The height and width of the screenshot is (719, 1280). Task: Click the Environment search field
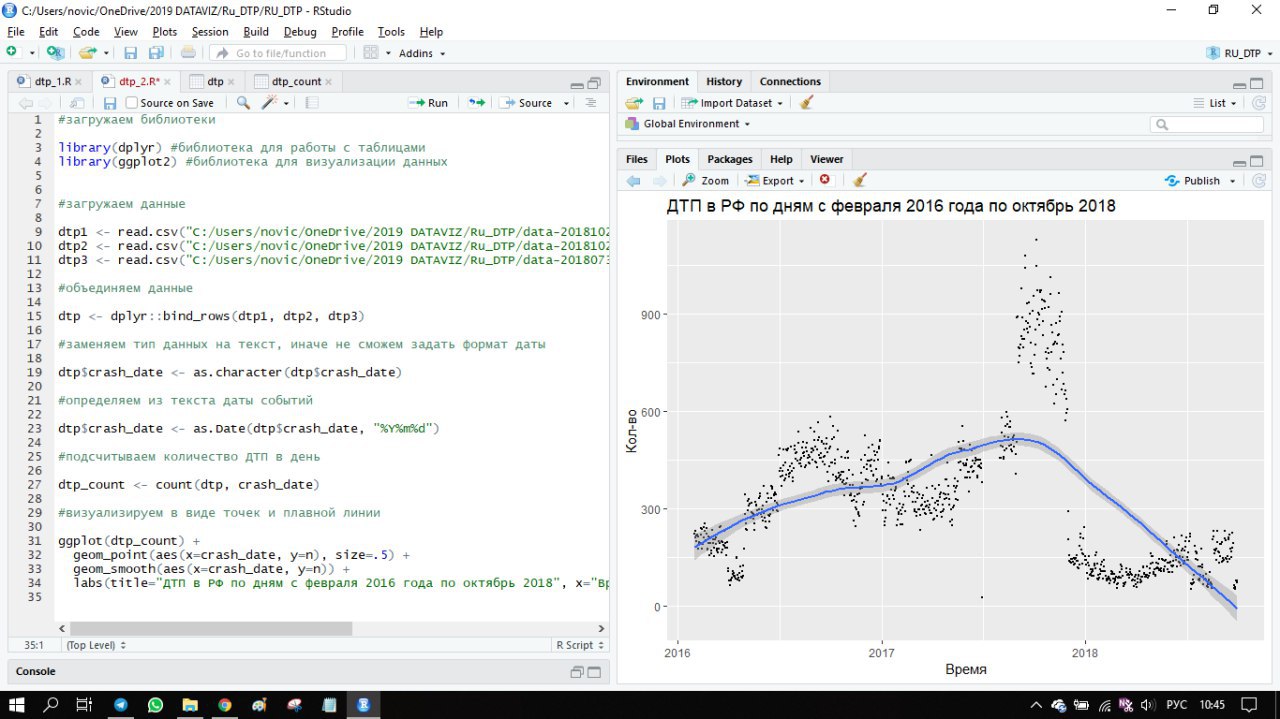coord(1206,125)
